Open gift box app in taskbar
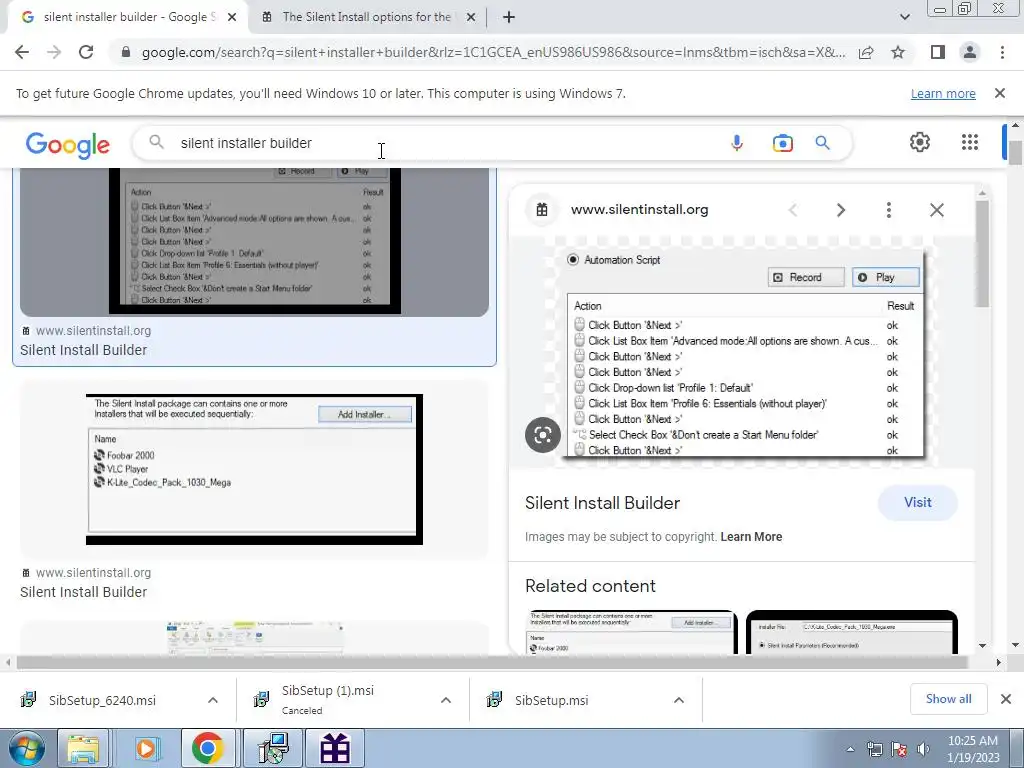This screenshot has height=768, width=1024. [x=335, y=748]
